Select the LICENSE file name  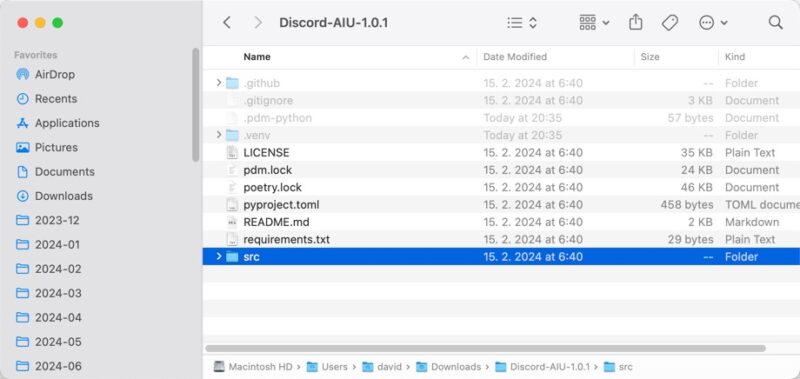pyautogui.click(x=266, y=153)
